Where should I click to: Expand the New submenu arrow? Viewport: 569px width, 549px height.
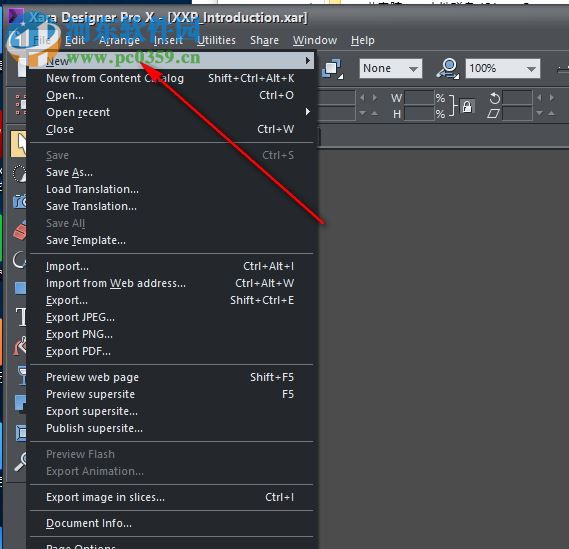pyautogui.click(x=308, y=60)
